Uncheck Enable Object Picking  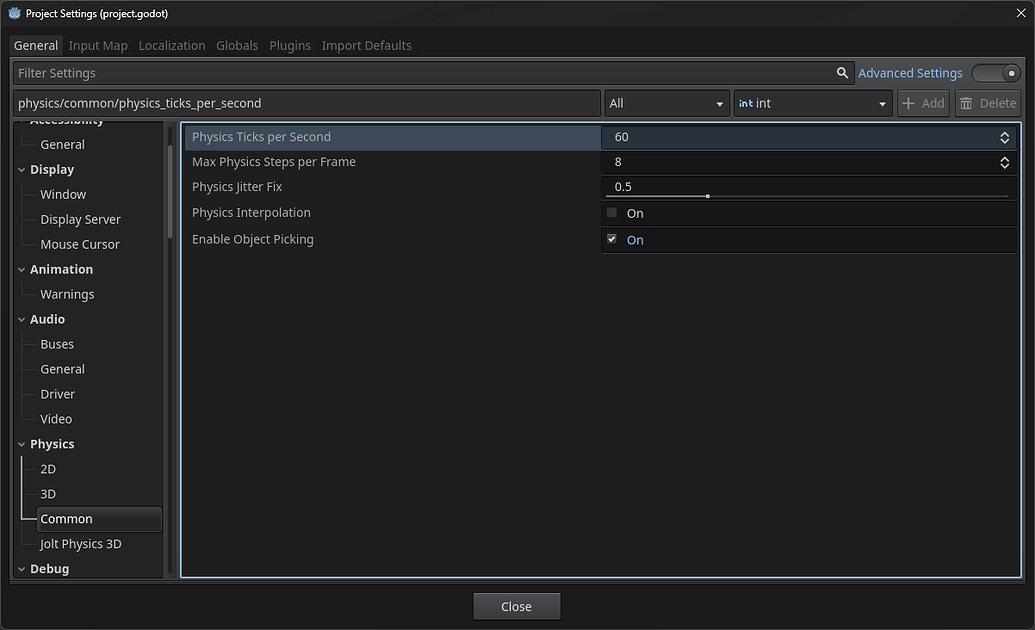pos(611,238)
